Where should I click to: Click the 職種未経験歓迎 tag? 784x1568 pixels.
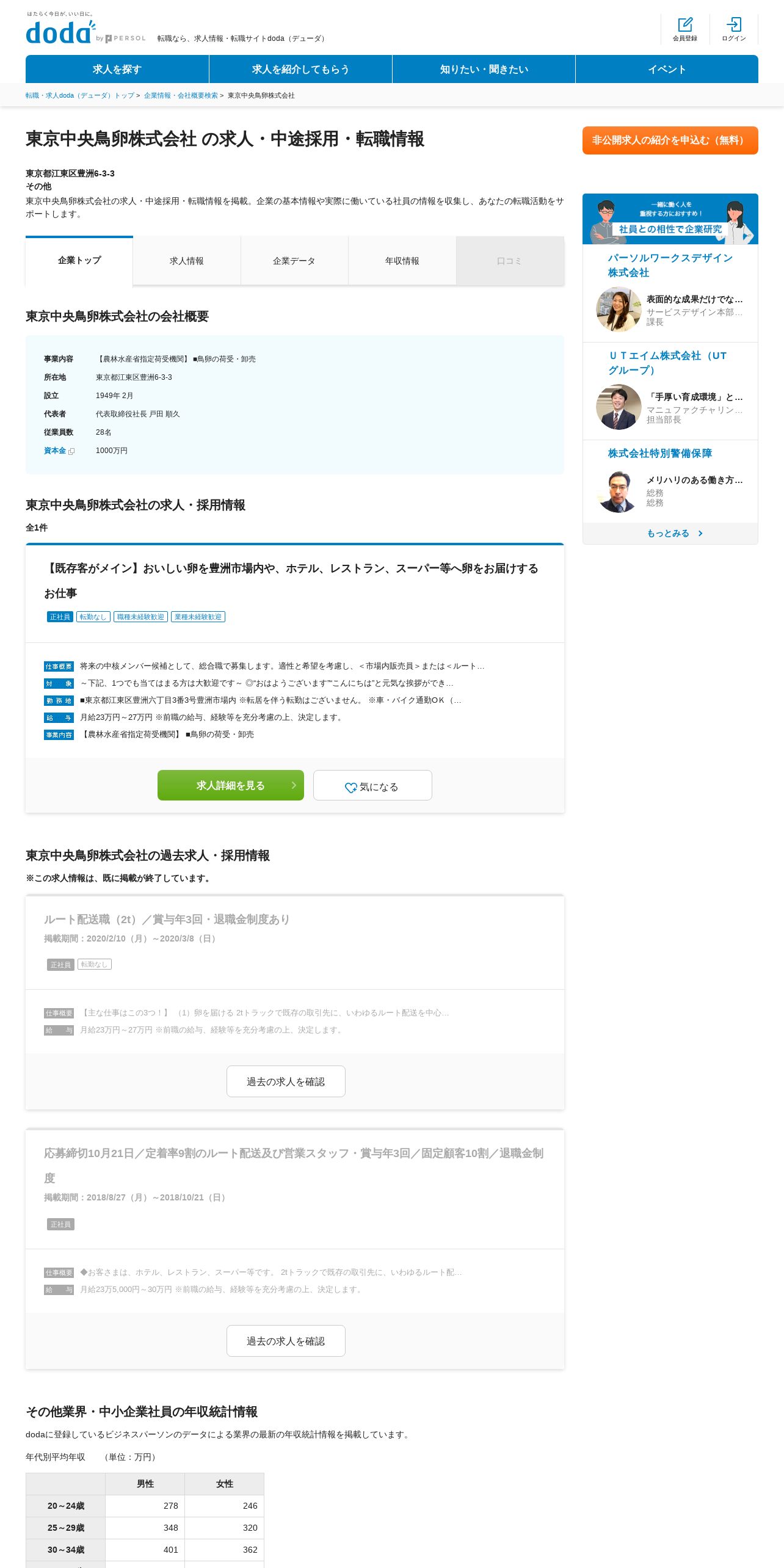click(140, 617)
